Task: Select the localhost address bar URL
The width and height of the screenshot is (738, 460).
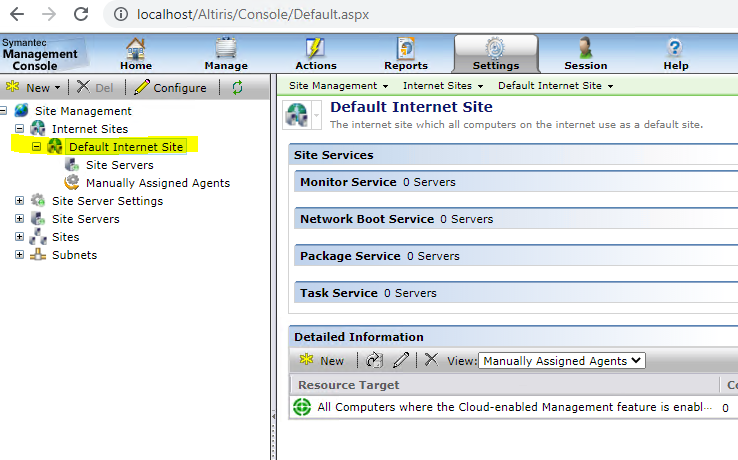Action: click(x=253, y=15)
